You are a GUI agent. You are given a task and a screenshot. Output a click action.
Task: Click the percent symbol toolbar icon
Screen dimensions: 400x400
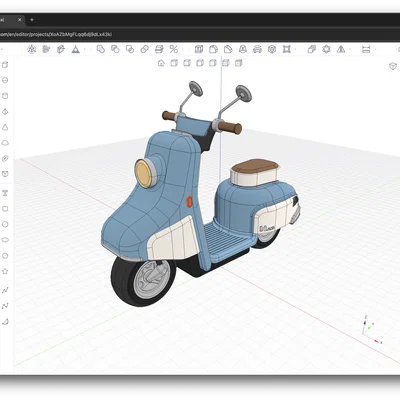point(174,49)
